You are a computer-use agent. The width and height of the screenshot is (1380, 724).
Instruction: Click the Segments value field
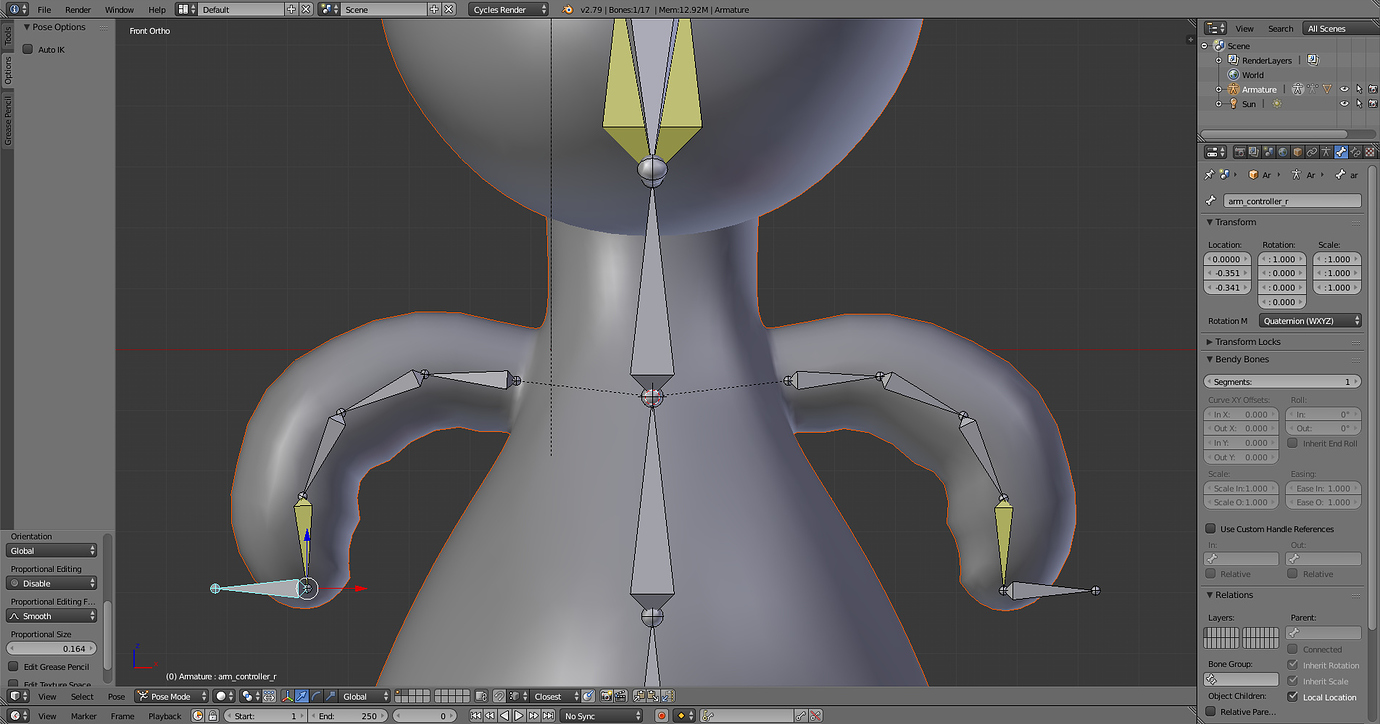pyautogui.click(x=1282, y=382)
